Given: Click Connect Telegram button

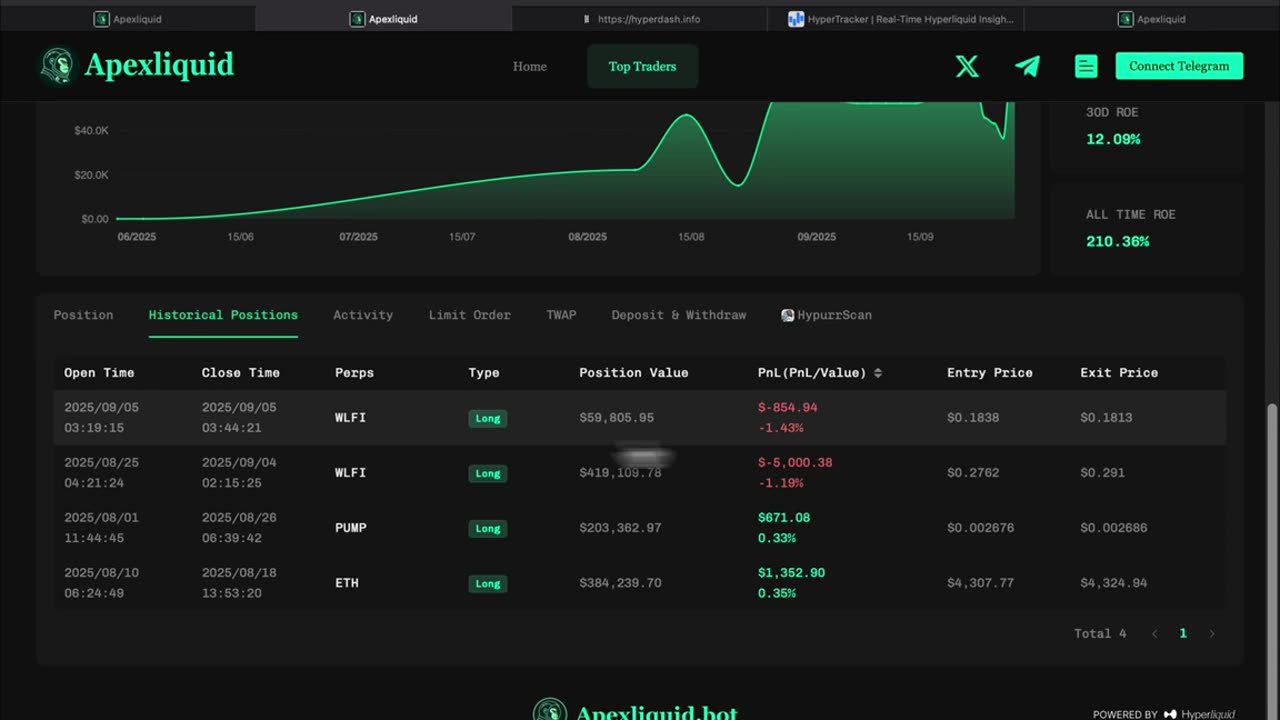Looking at the screenshot, I should (x=1179, y=66).
